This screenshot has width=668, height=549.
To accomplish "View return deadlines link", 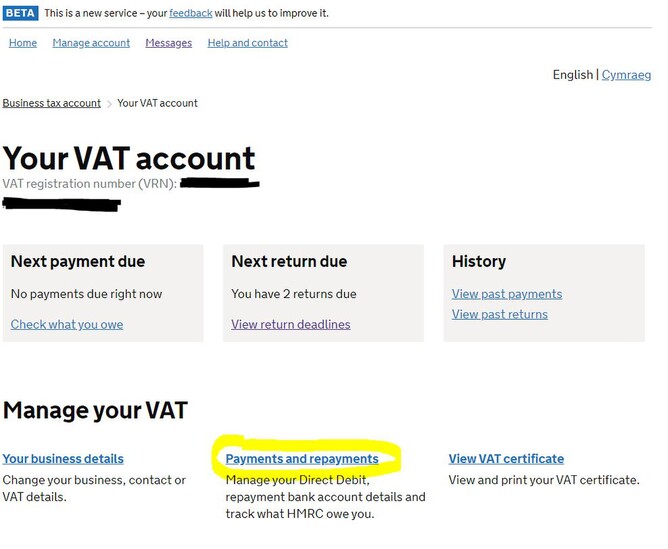I will pyautogui.click(x=290, y=324).
